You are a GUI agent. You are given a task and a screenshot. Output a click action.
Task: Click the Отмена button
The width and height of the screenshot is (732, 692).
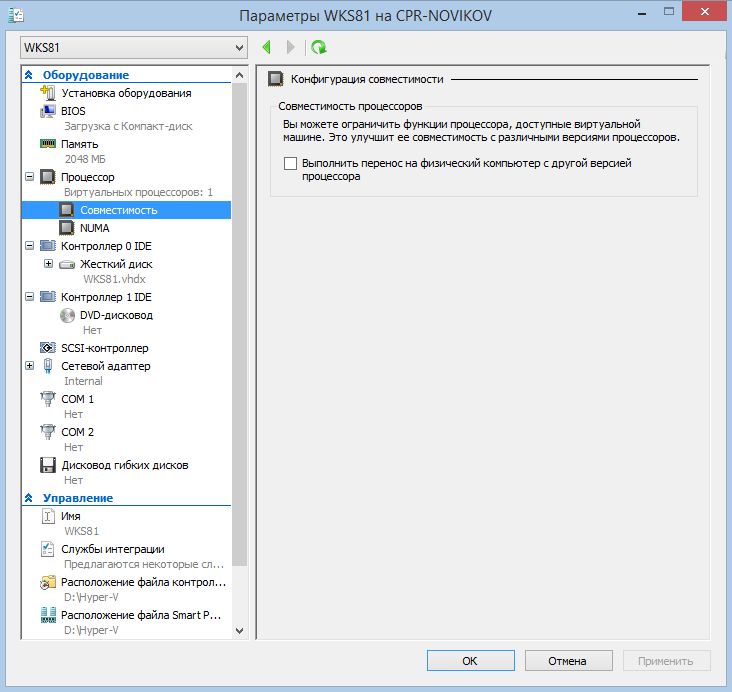pyautogui.click(x=568, y=661)
